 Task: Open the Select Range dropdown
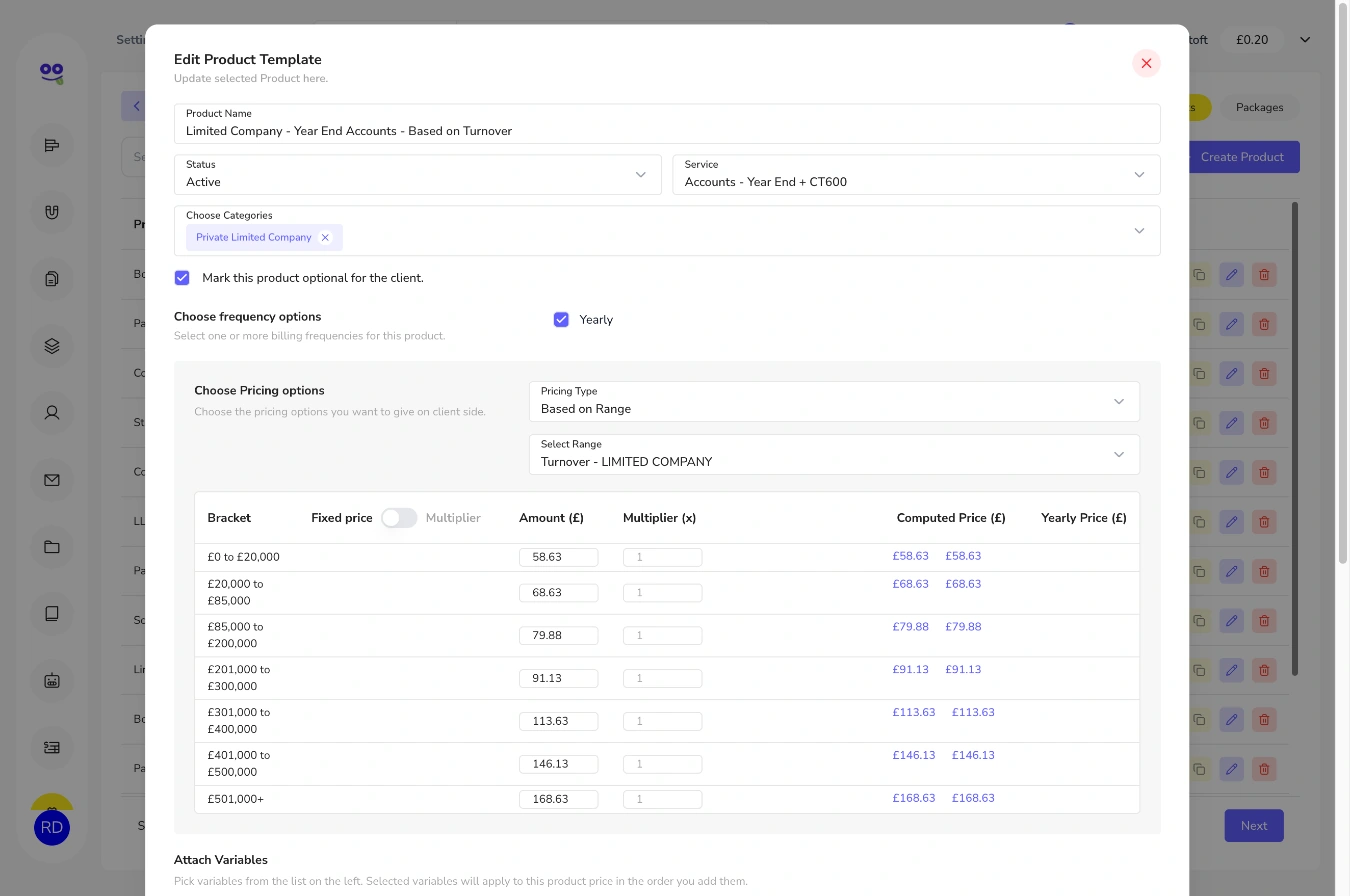click(x=834, y=454)
